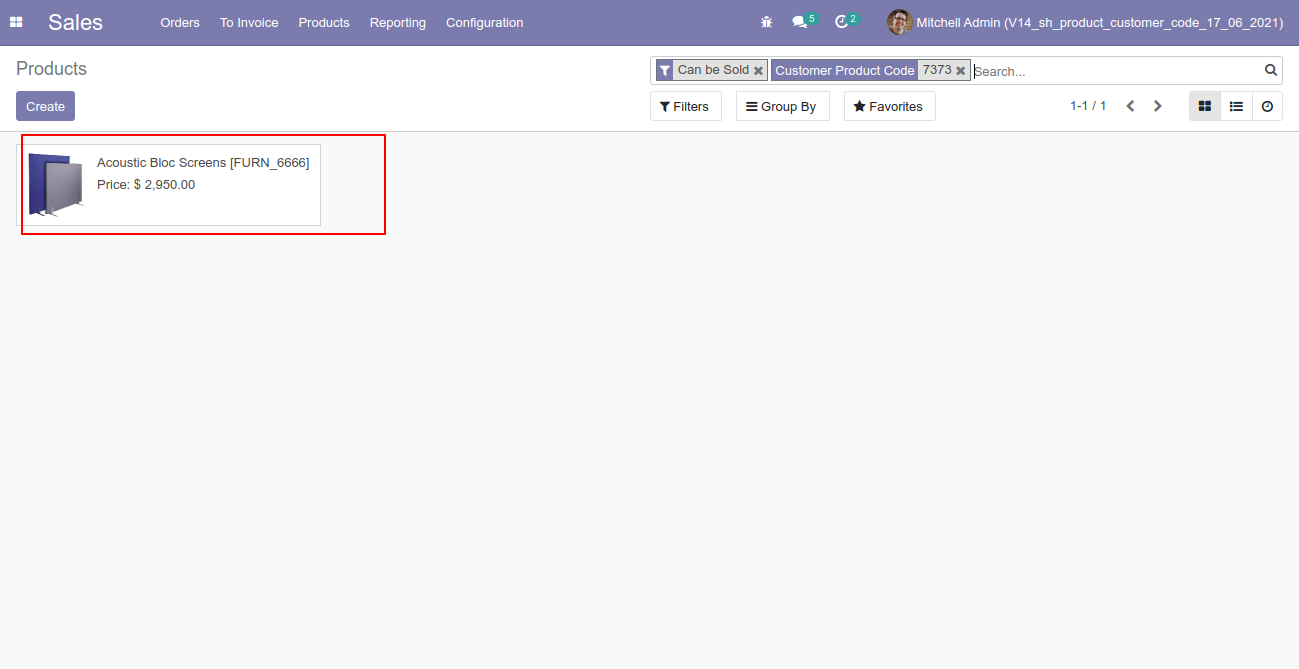Open the Orders menu
This screenshot has height=669, width=1299.
point(180,22)
